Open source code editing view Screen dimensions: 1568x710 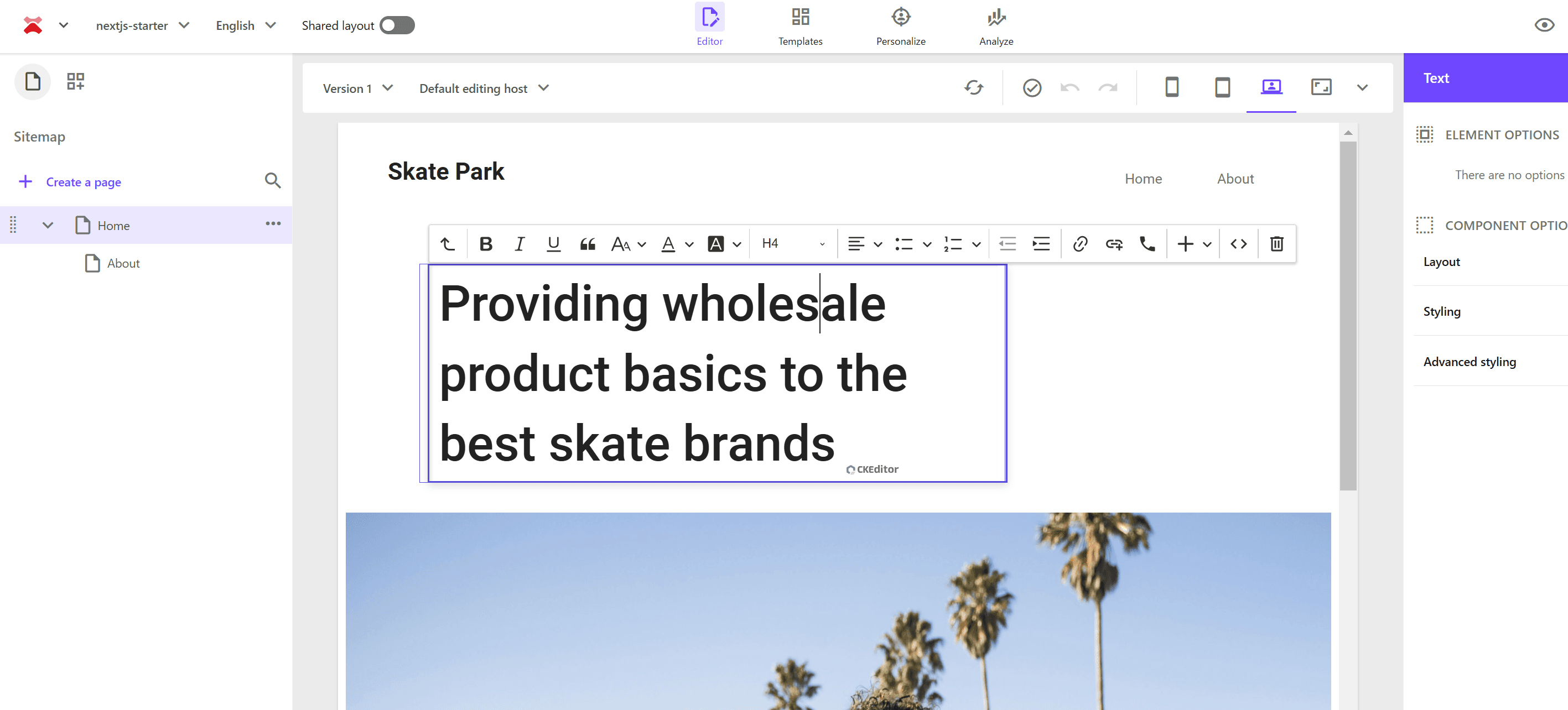(1238, 244)
